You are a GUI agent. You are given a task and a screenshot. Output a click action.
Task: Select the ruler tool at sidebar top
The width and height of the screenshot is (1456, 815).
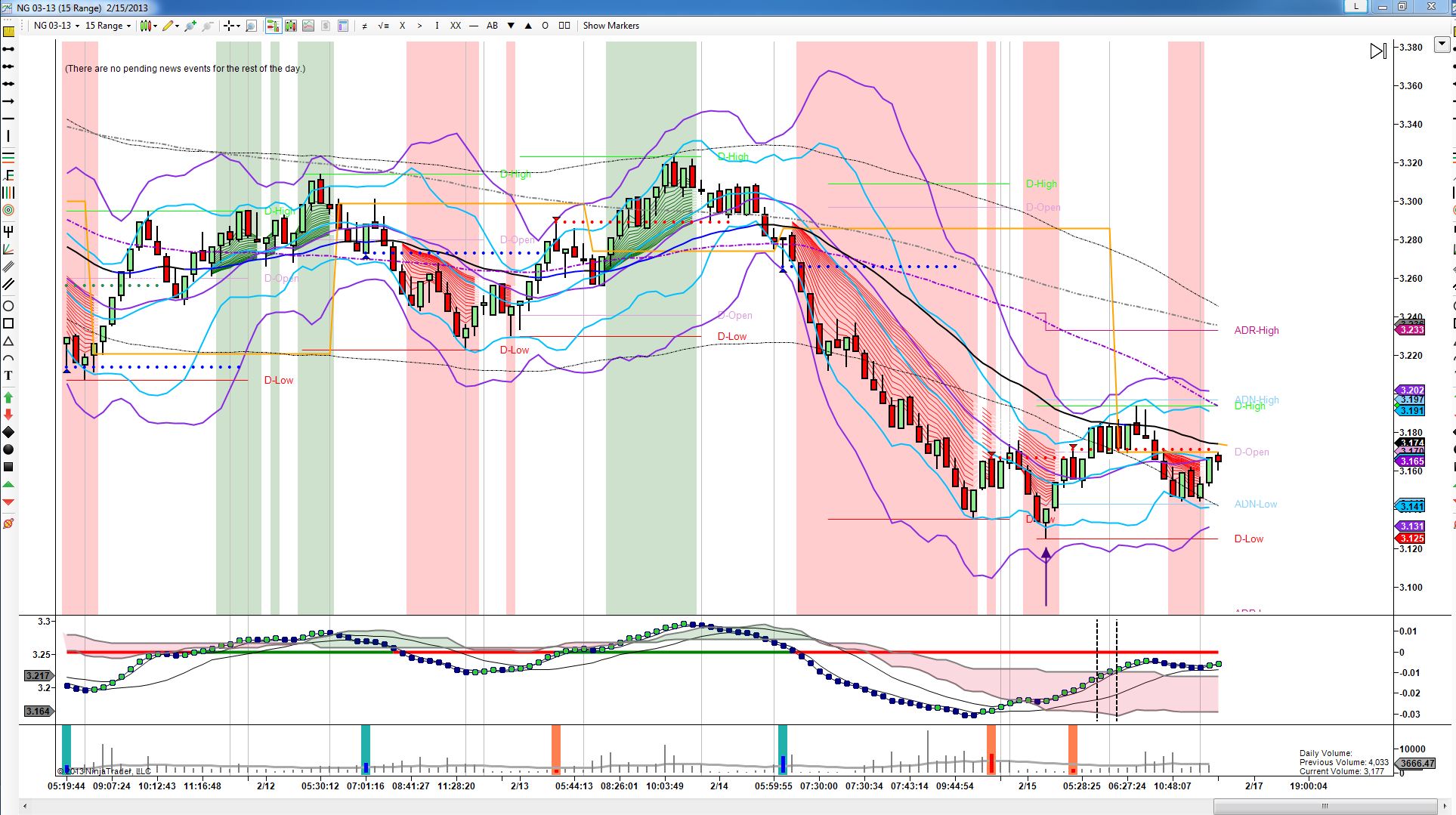(8, 32)
